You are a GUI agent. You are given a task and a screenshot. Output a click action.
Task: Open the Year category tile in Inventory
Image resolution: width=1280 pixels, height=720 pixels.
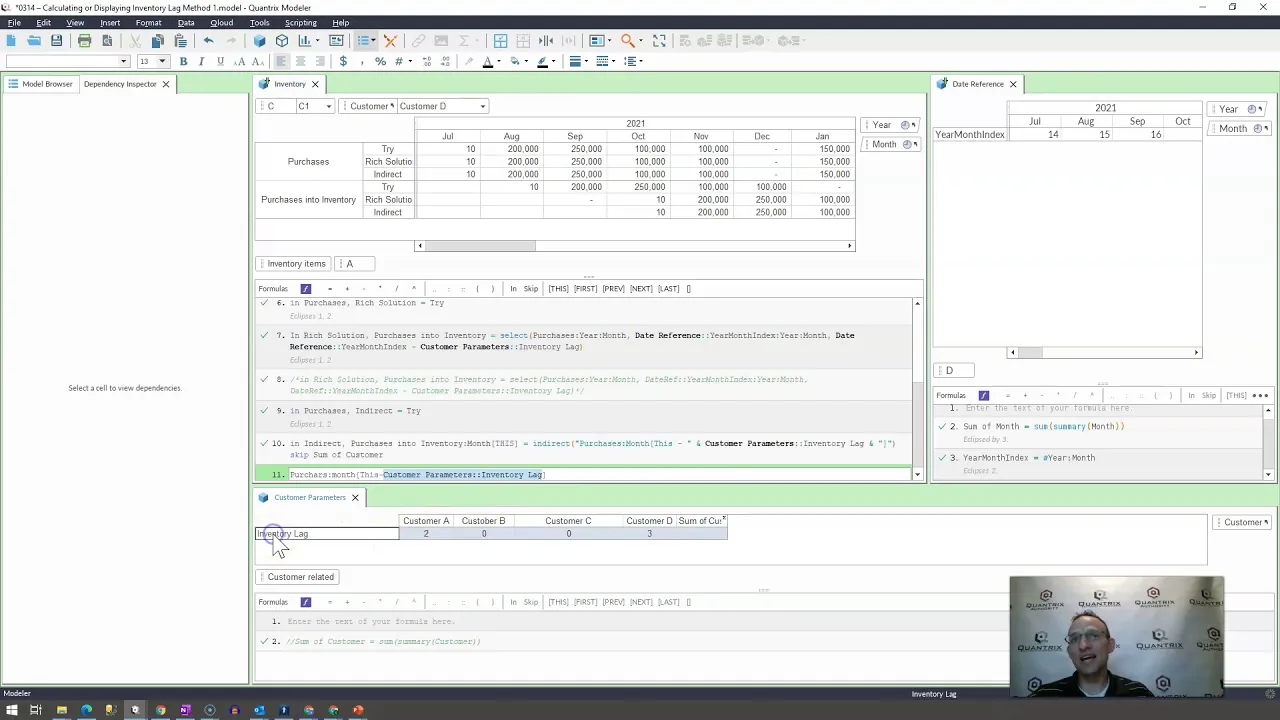(x=889, y=125)
